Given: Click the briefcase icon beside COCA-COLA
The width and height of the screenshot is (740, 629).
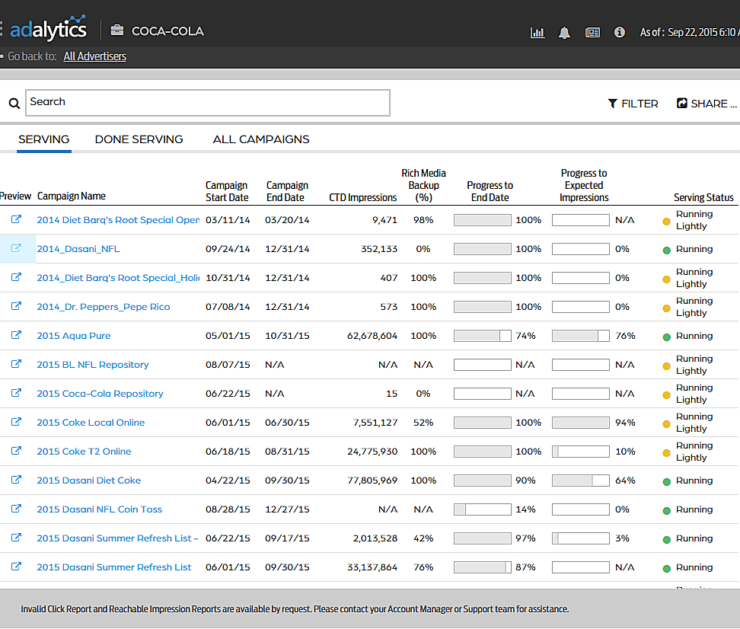Looking at the screenshot, I should click(117, 30).
